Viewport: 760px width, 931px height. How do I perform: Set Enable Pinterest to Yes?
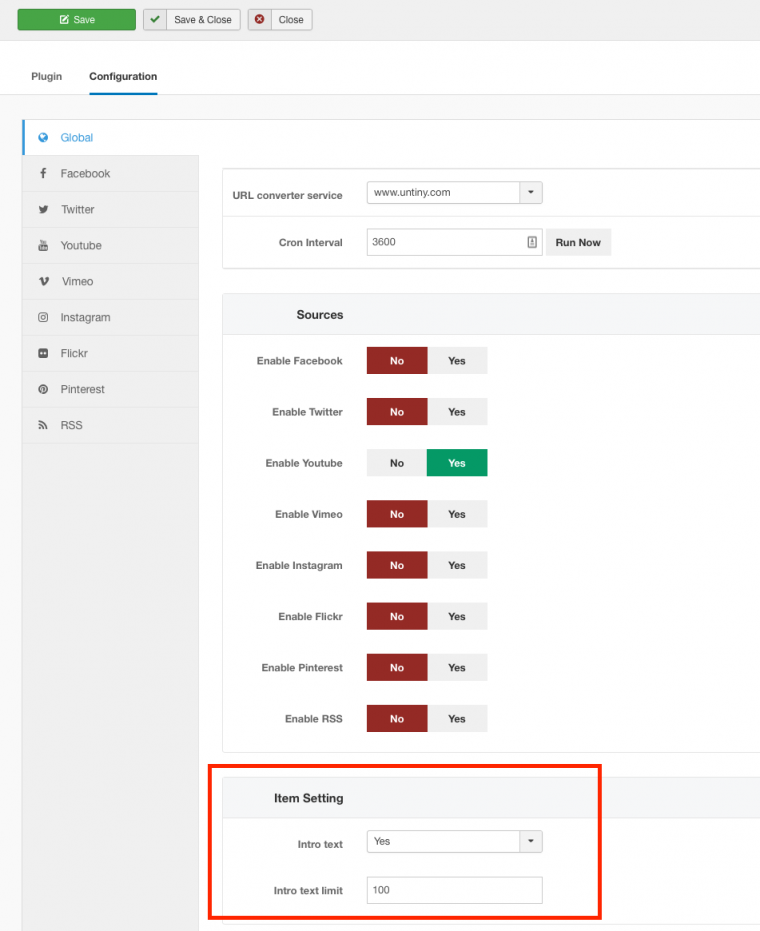457,667
